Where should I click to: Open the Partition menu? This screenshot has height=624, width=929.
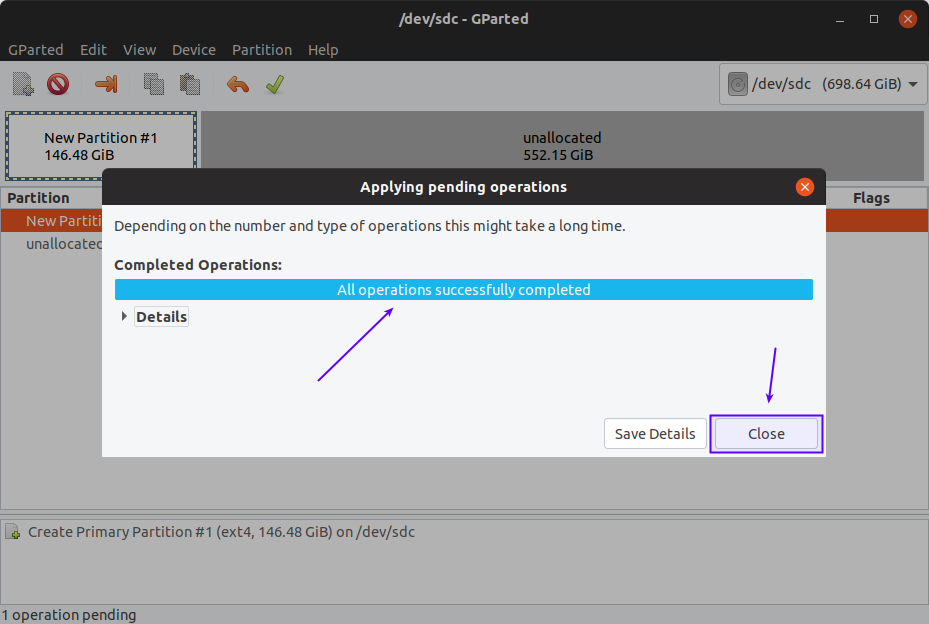(x=262, y=49)
